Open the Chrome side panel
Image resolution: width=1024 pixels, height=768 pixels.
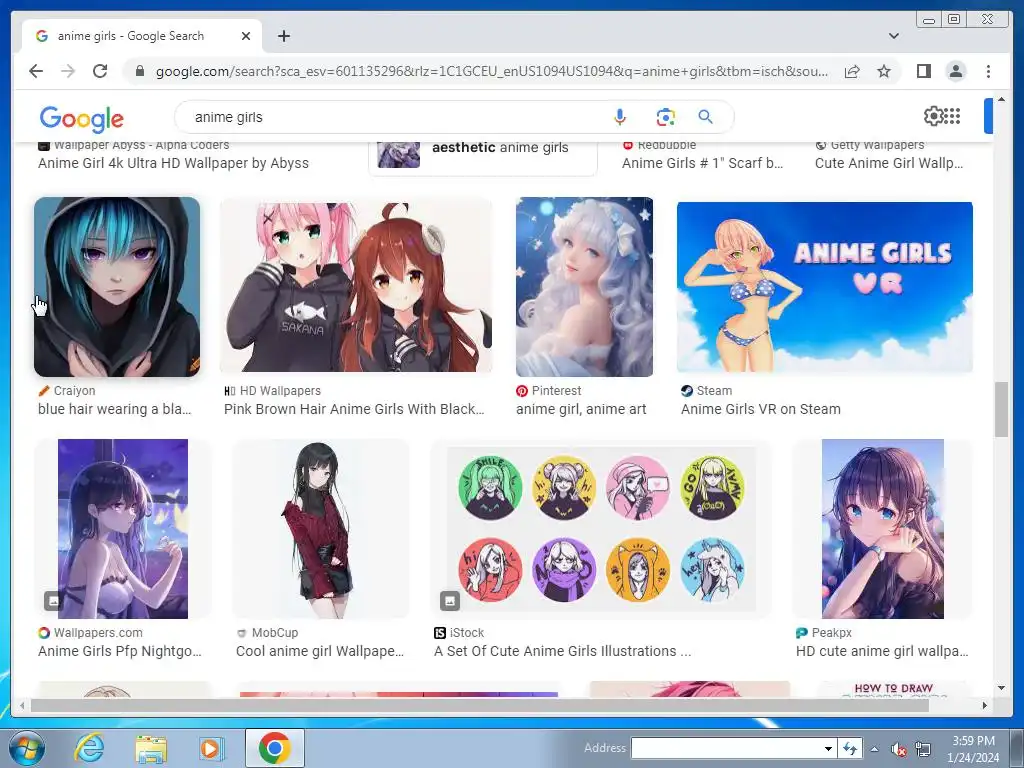pos(923,71)
